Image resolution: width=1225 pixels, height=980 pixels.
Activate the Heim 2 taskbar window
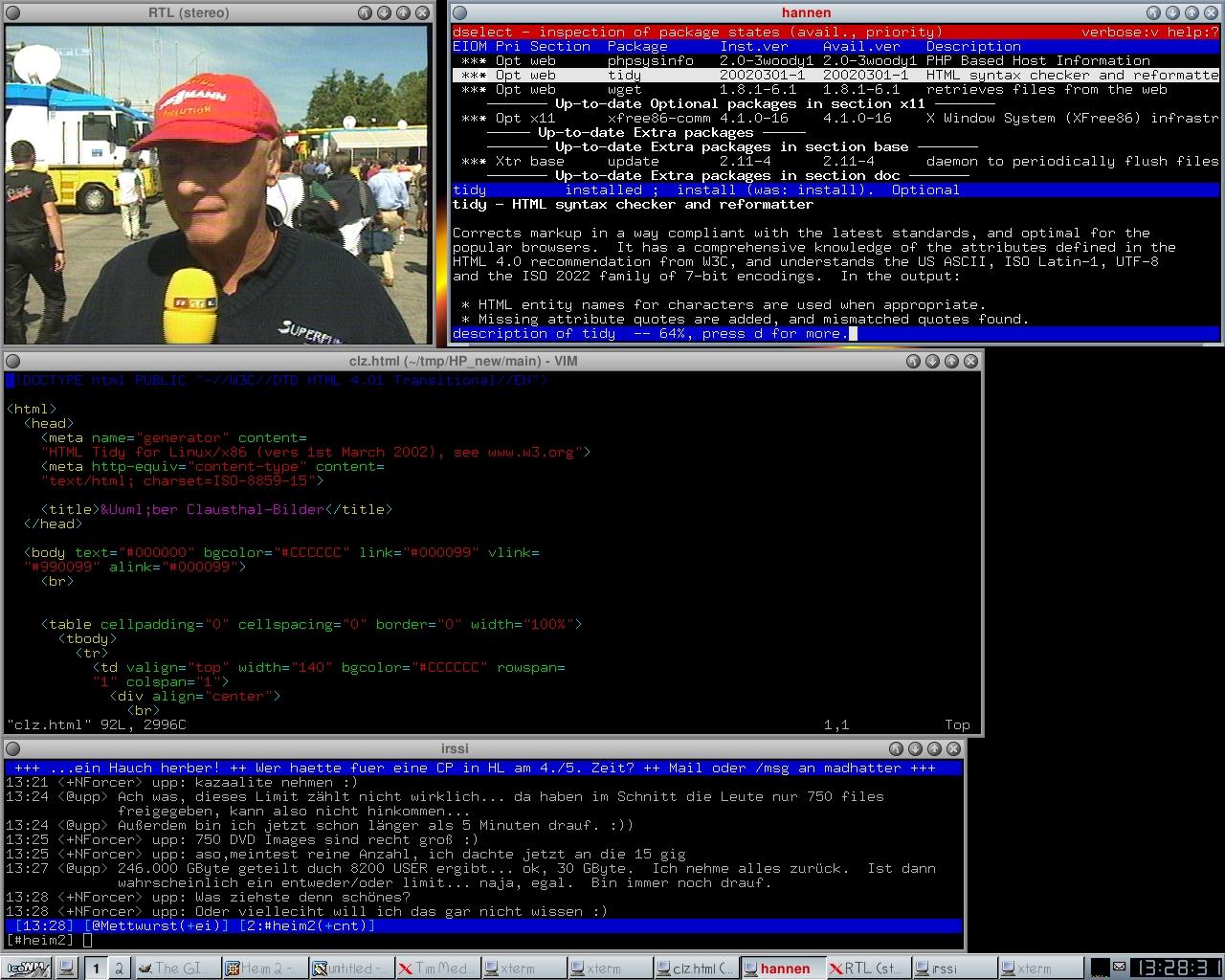[263, 968]
